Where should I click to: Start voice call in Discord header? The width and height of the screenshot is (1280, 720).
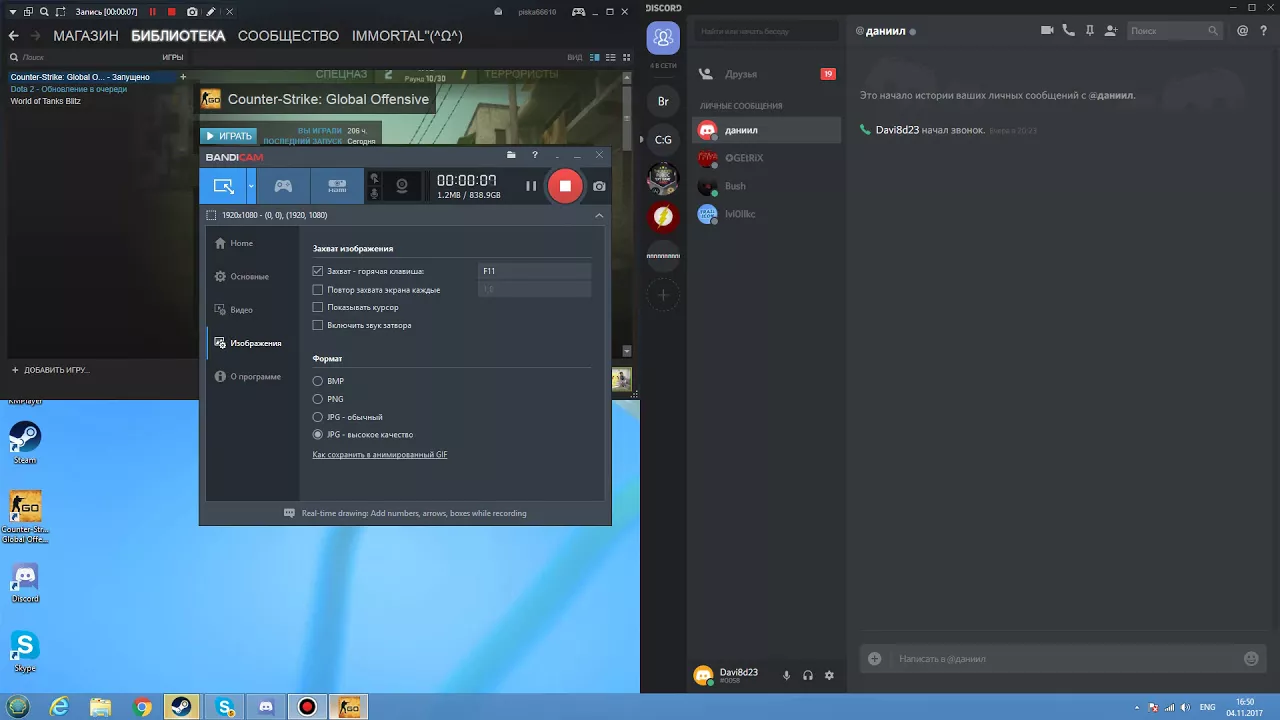[x=1069, y=31]
